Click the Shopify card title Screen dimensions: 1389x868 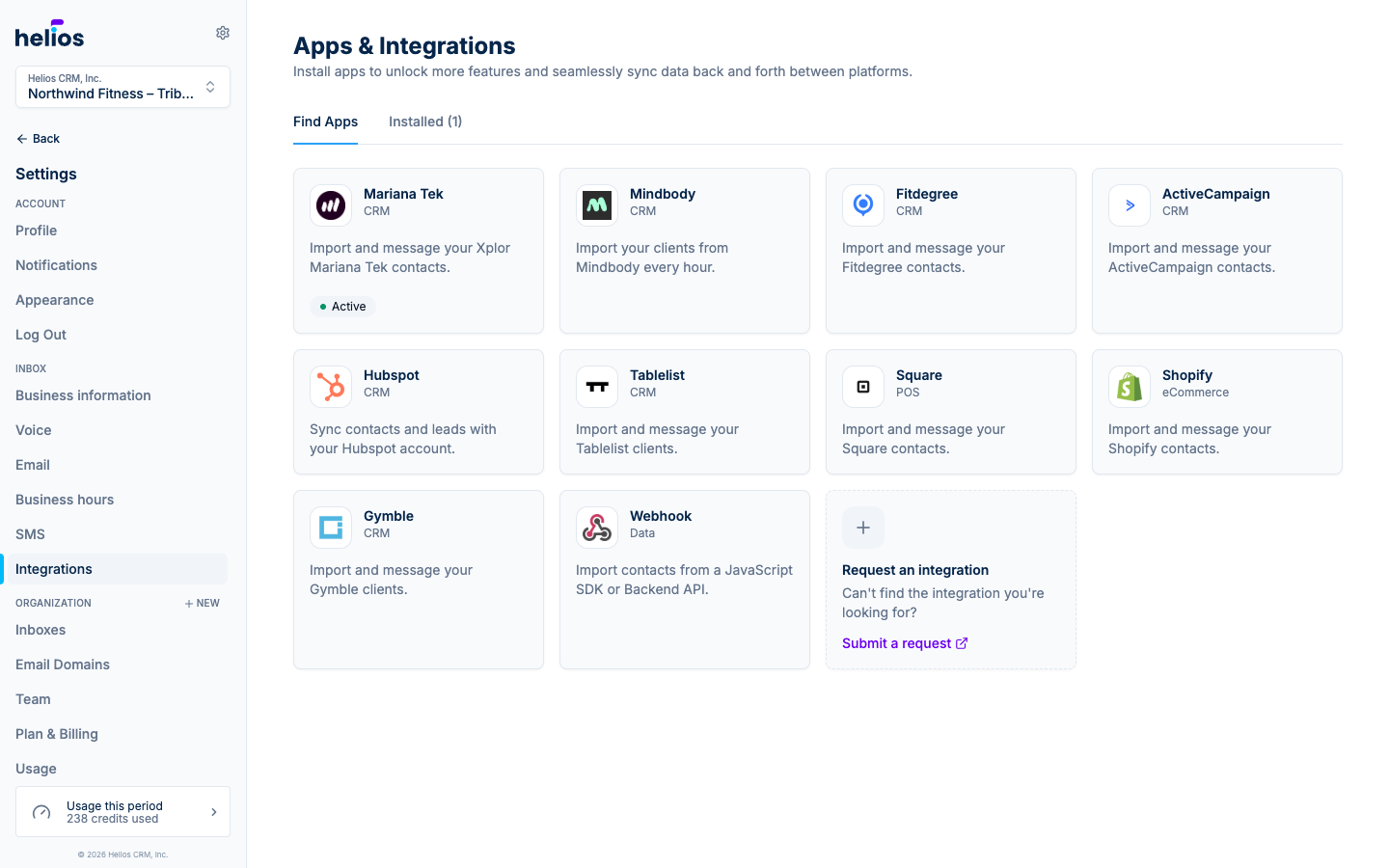[1187, 375]
